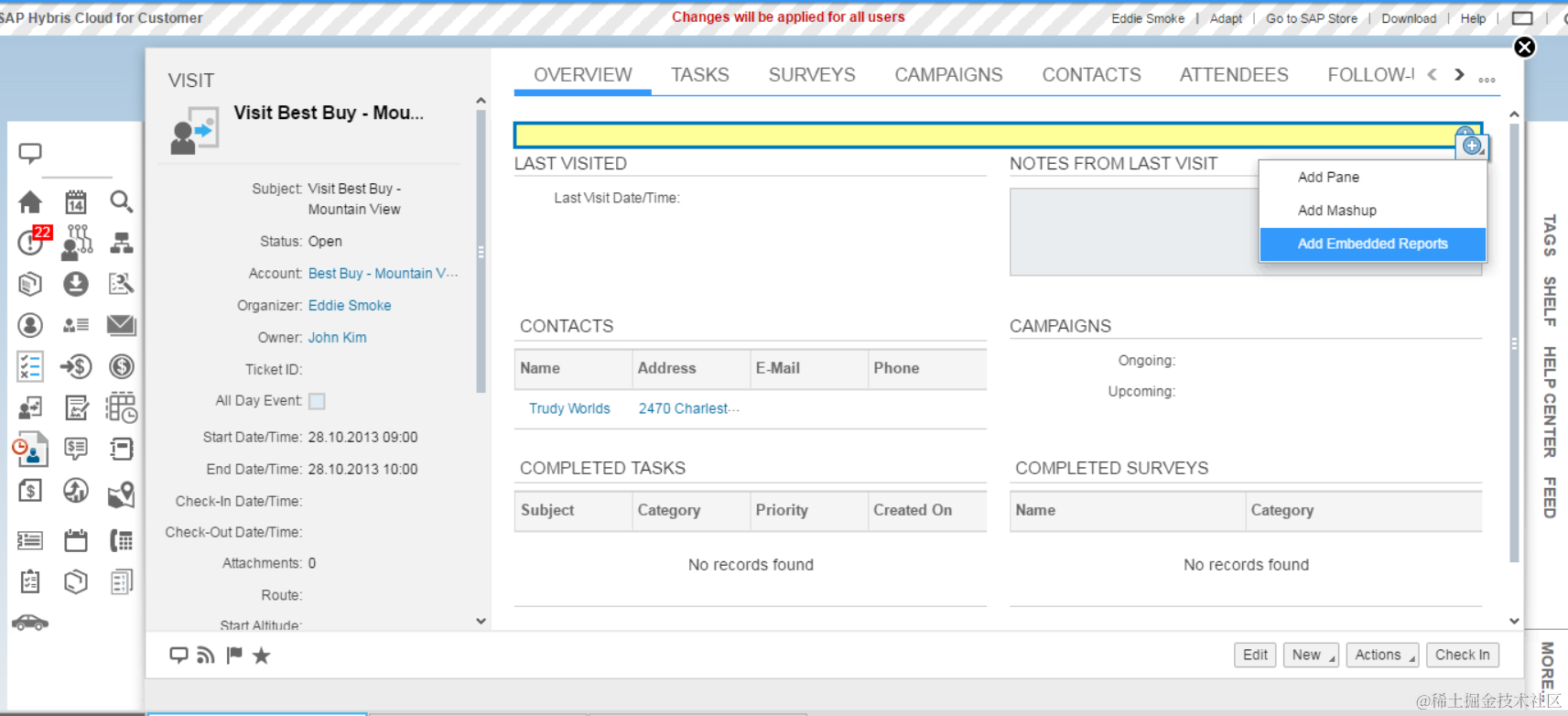Click the previous tabs chevron arrow
The image size is (1568, 716).
tap(1432, 75)
